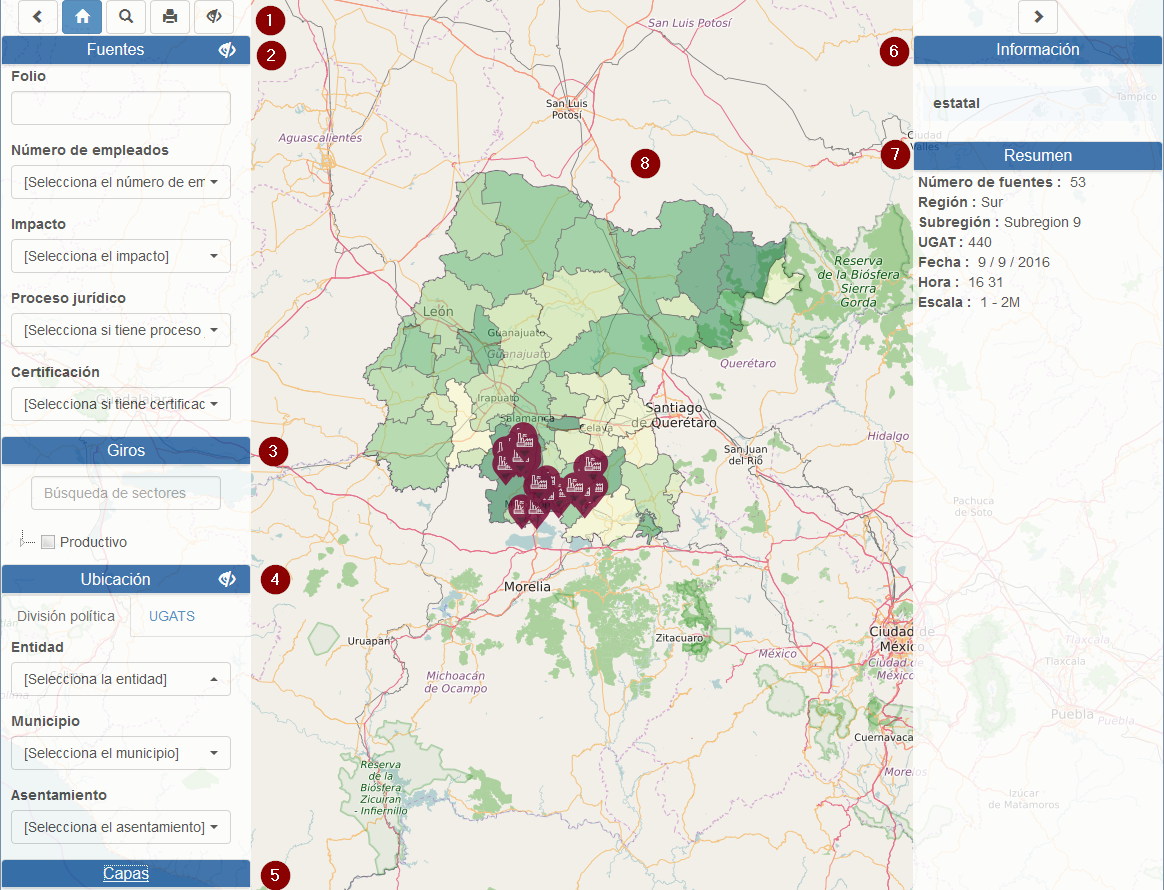Focus the Búsqueda de sectores search box
Screen dimensions: 1164x890
126,493
